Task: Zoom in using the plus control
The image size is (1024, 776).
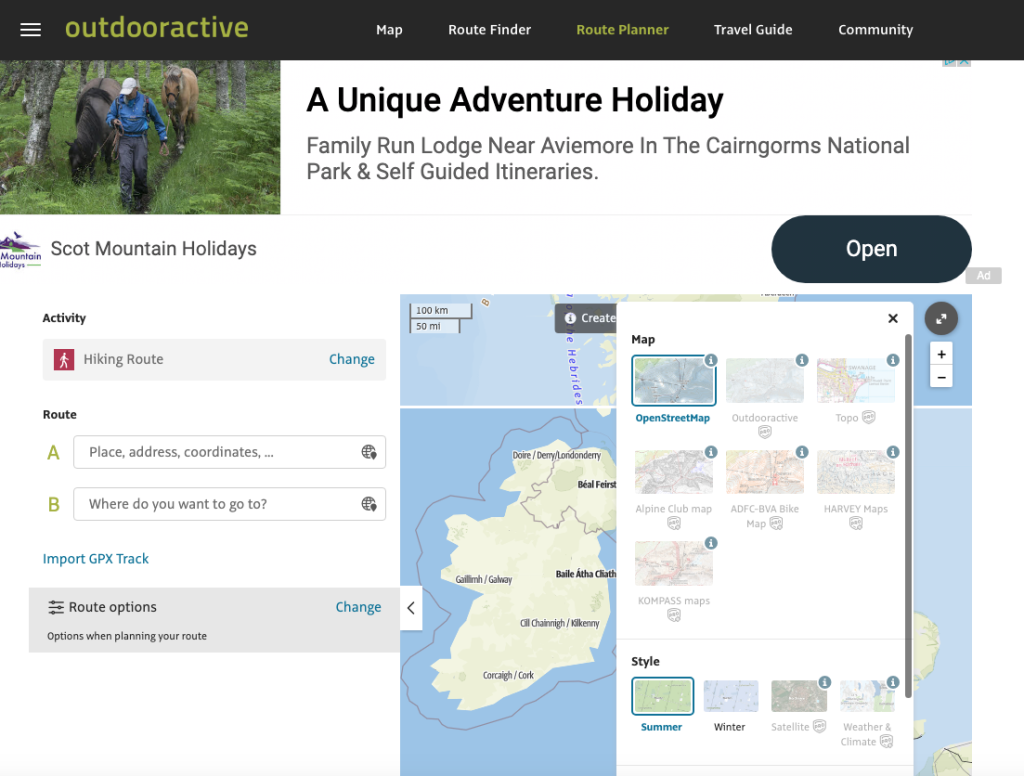Action: point(941,353)
